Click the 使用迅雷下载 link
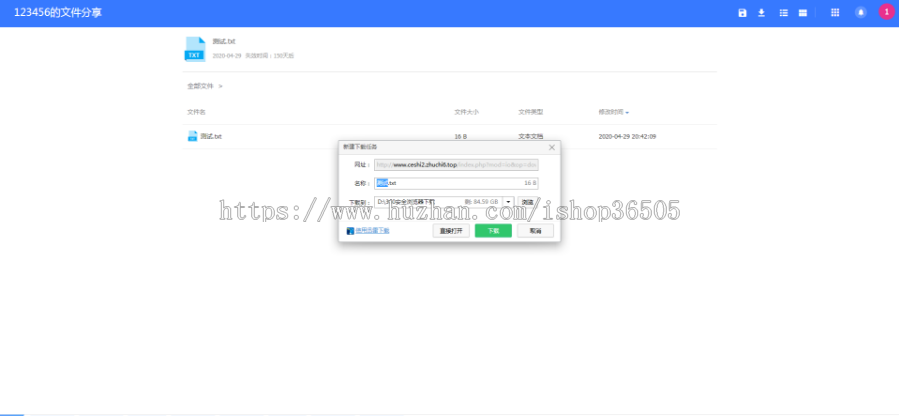This screenshot has width=900, height=416. pyautogui.click(x=373, y=231)
